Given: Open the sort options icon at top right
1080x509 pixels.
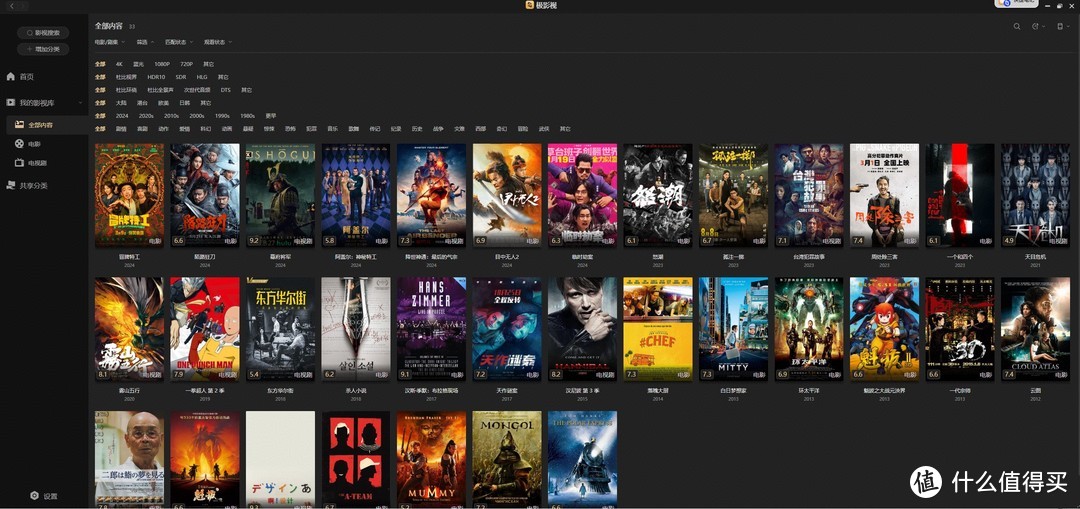Looking at the screenshot, I should click(x=1036, y=26).
